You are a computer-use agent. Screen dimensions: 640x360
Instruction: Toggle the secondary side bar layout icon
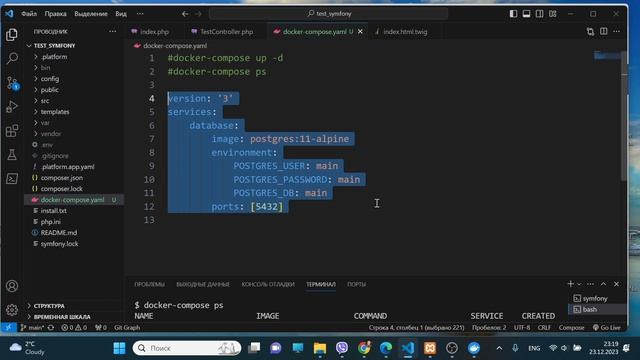[x=540, y=13]
